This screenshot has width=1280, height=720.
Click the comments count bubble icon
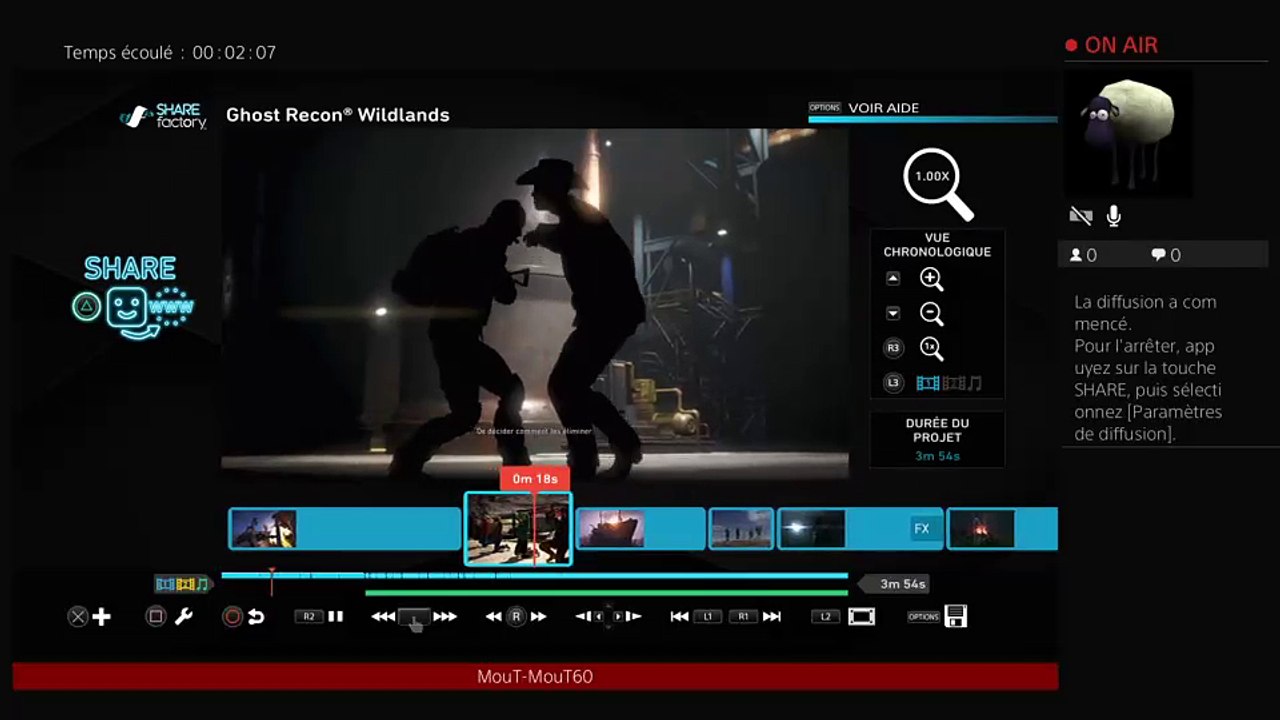tap(1158, 255)
